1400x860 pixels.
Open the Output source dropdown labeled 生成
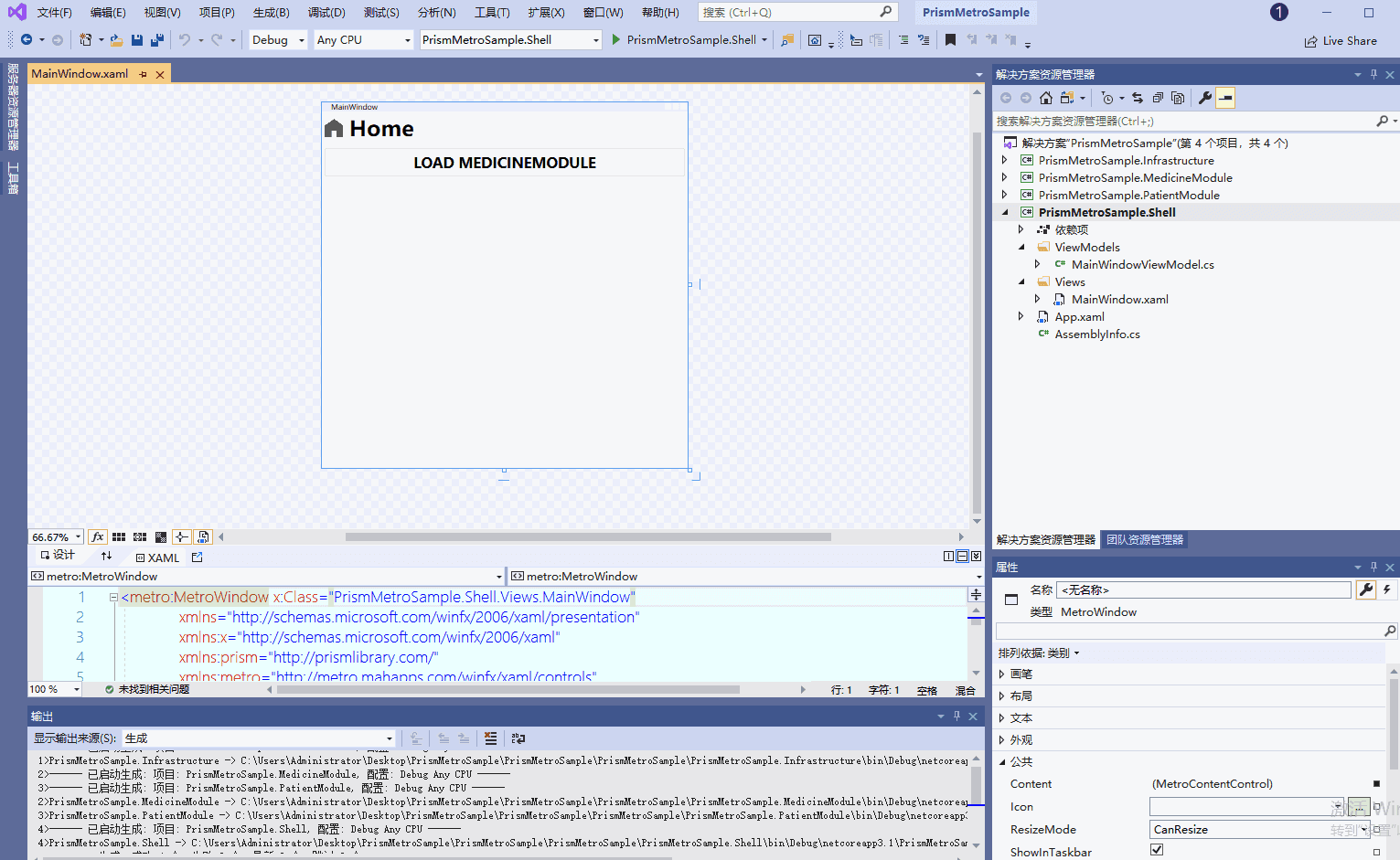click(260, 738)
